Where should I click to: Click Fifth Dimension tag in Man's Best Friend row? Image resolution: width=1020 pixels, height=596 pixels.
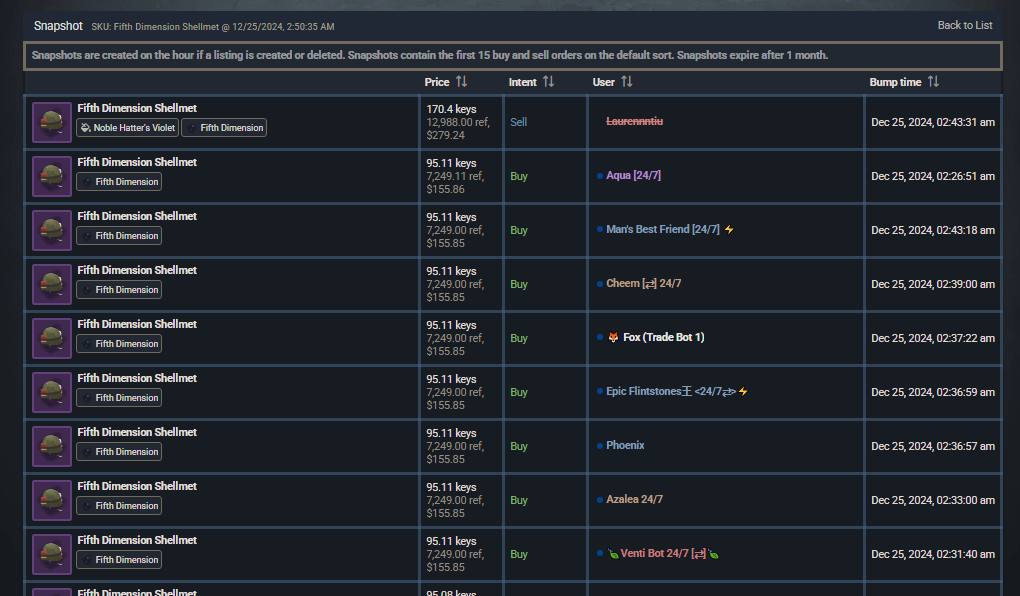point(119,236)
